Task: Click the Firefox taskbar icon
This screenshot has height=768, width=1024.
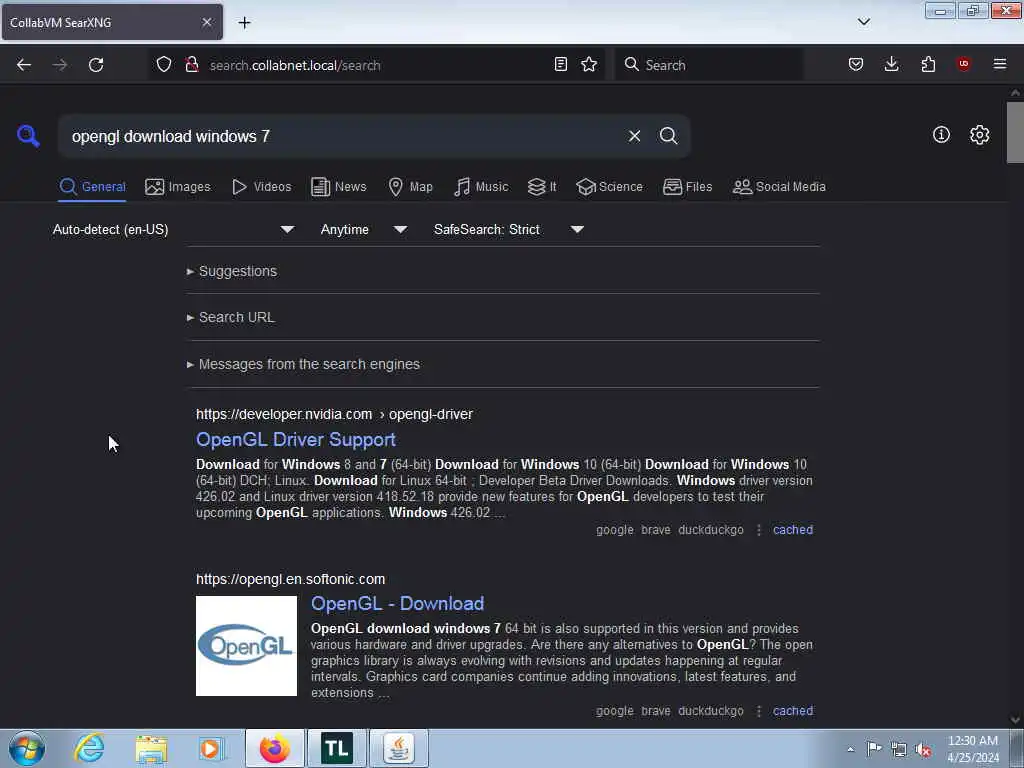Action: pyautogui.click(x=275, y=748)
